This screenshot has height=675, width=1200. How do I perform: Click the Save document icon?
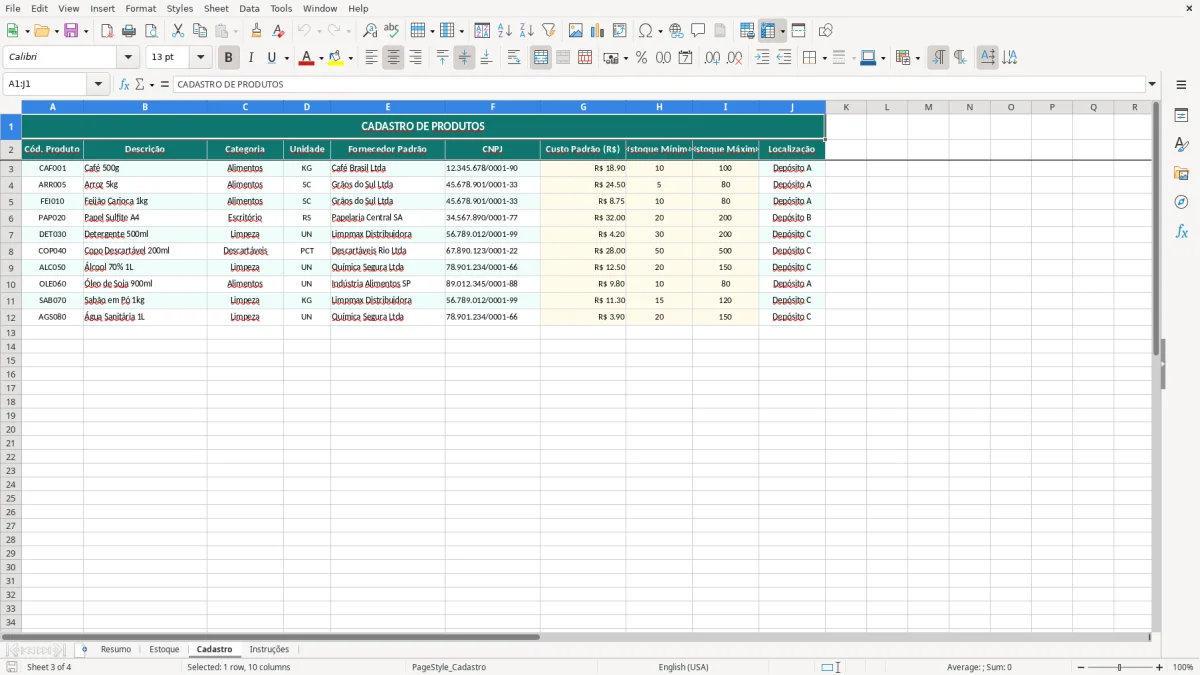[71, 31]
